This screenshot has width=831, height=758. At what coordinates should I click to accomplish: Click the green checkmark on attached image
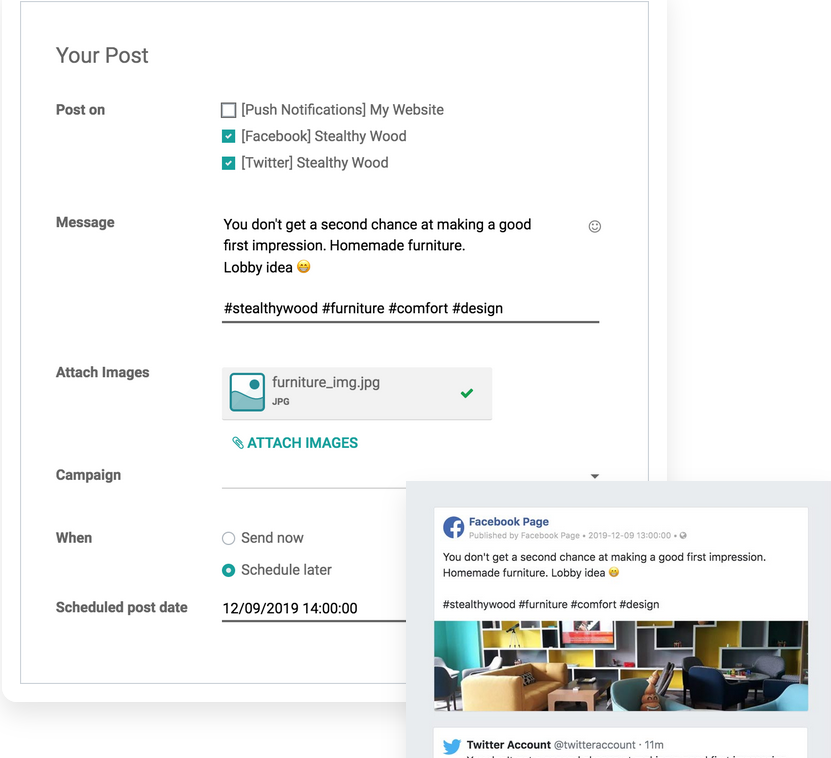(x=466, y=393)
